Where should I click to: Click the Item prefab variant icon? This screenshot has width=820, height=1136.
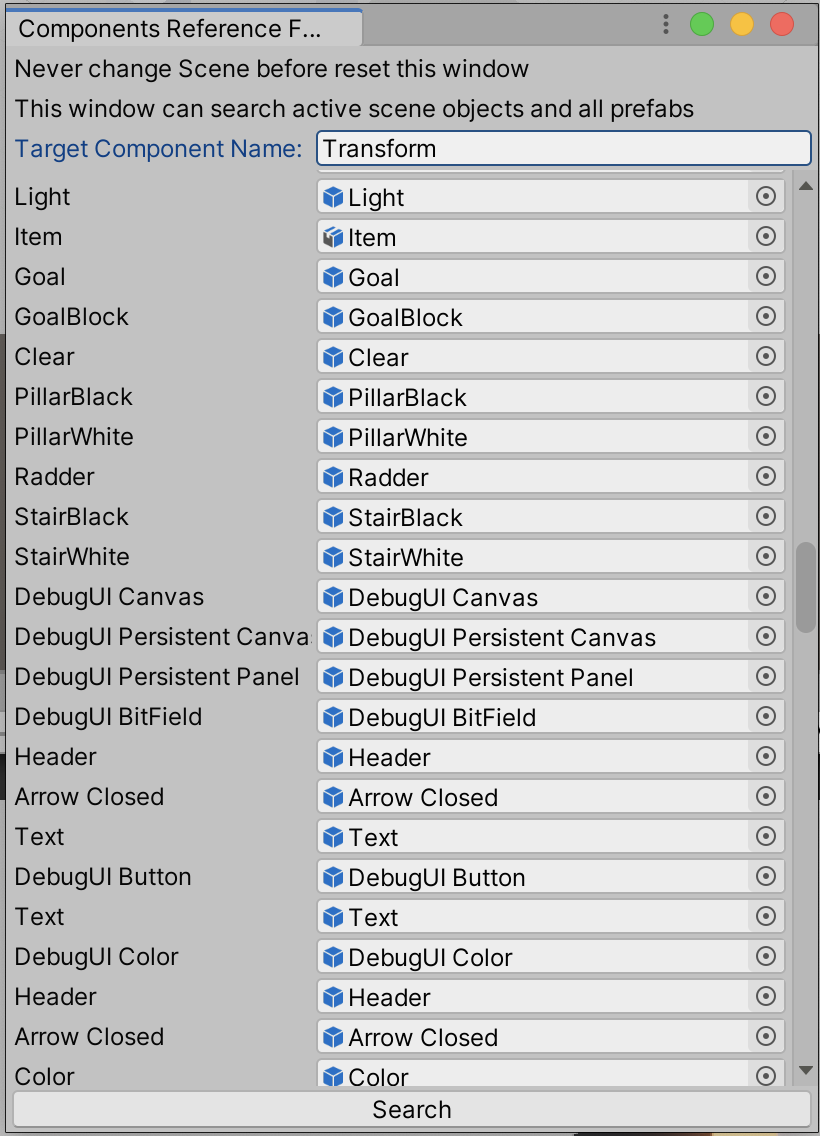(333, 237)
